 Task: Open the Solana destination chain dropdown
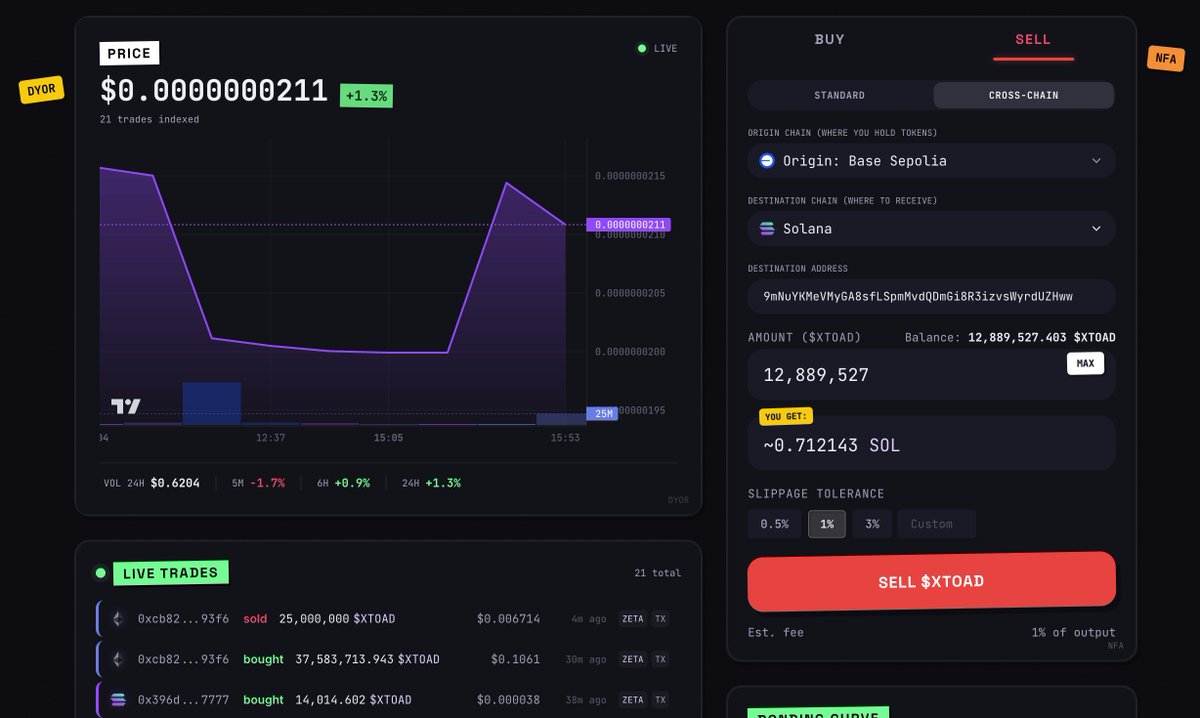click(932, 229)
